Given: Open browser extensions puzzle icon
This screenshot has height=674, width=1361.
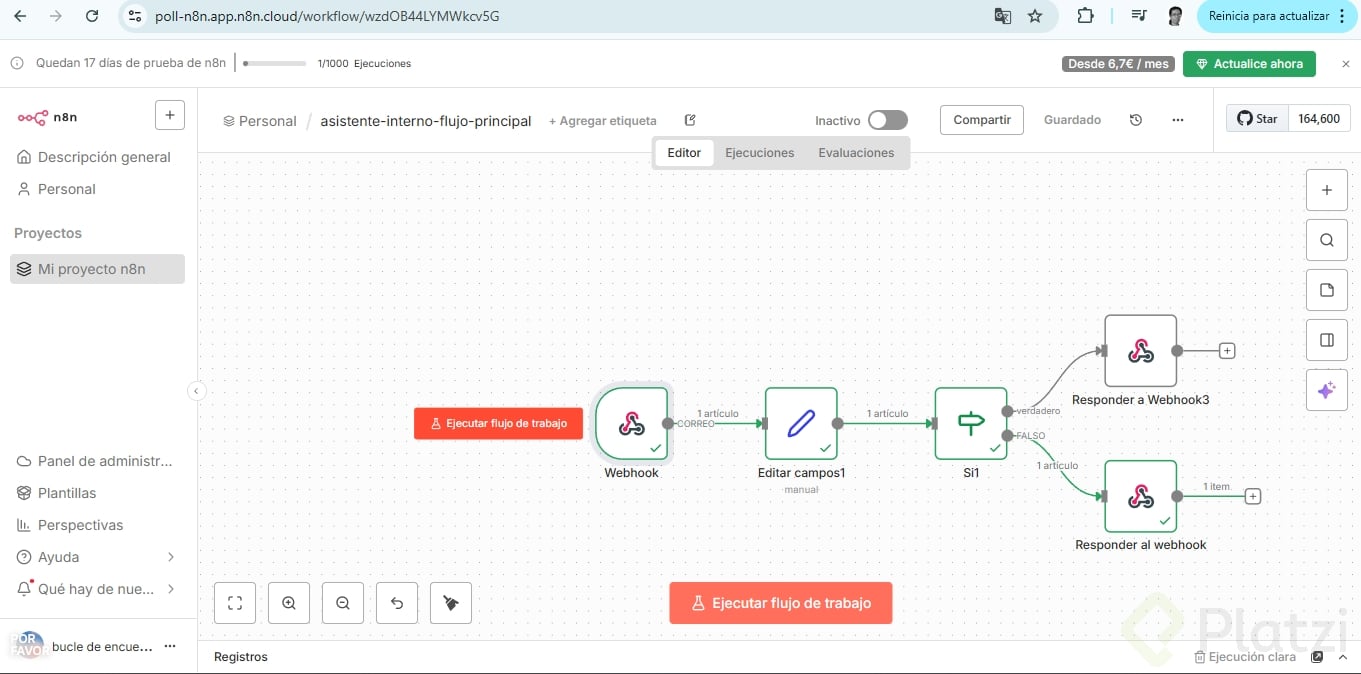Looking at the screenshot, I should point(1085,16).
